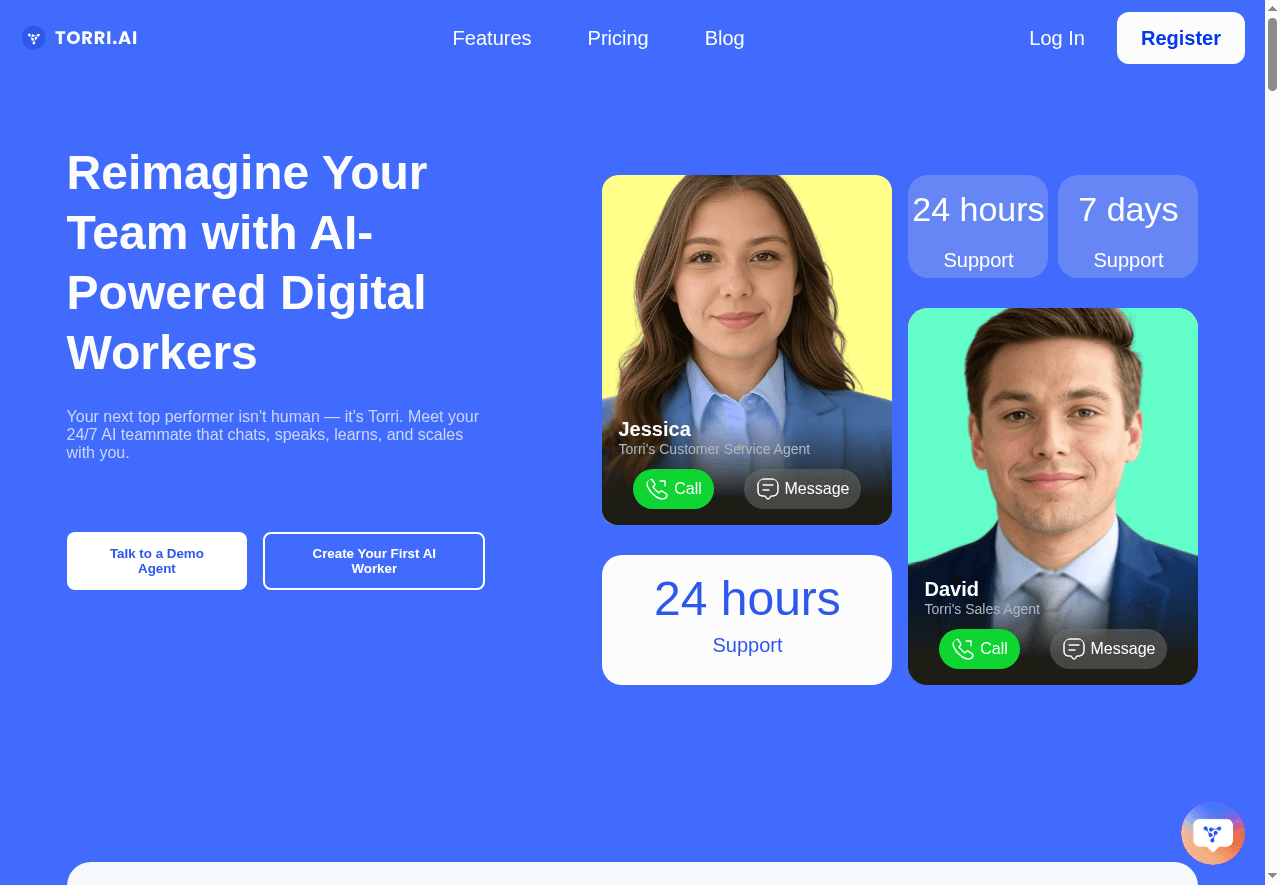Click the phone icon in David's Call button
This screenshot has height=885, width=1280.
[x=963, y=649]
